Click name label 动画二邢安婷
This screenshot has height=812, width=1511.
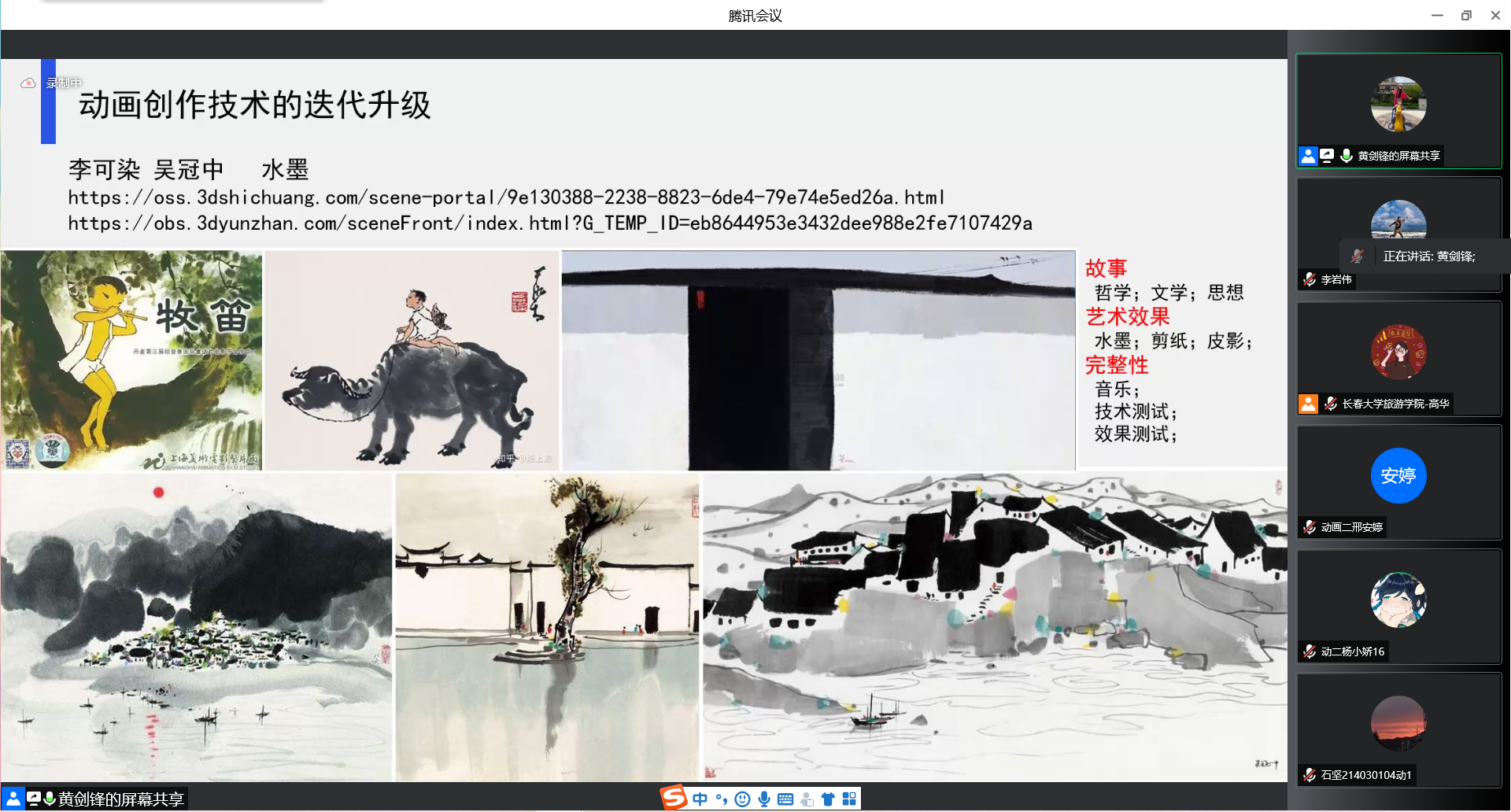coord(1351,527)
